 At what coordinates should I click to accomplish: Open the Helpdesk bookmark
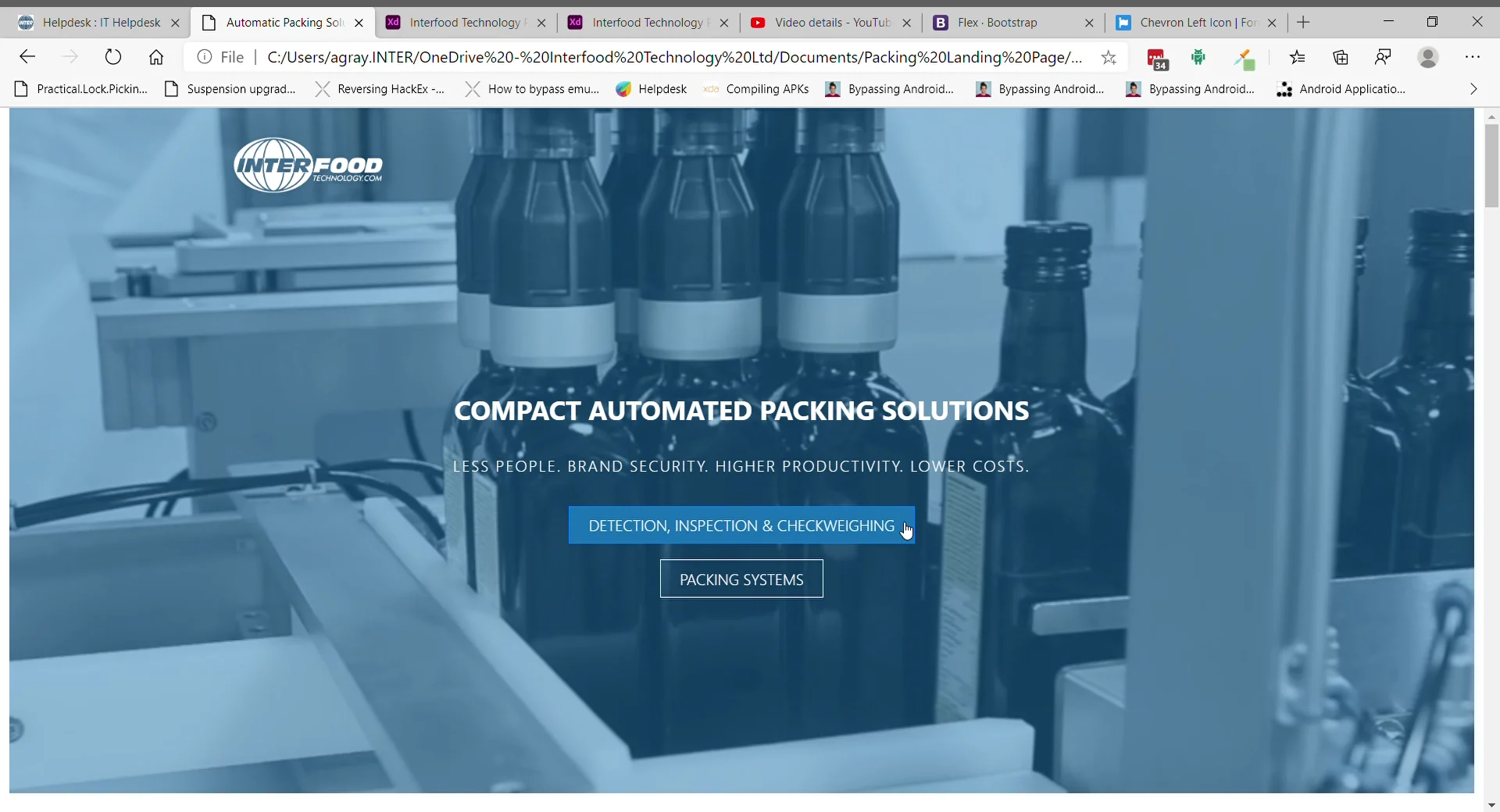click(652, 89)
